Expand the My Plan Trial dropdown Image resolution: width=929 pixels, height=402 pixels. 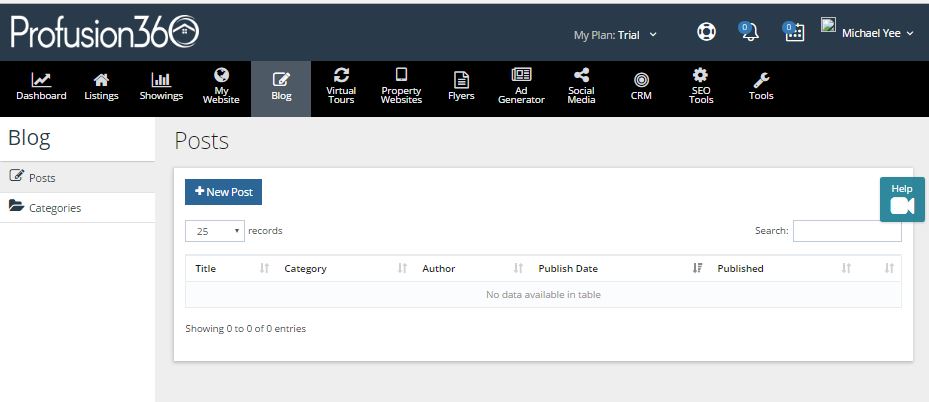click(615, 35)
